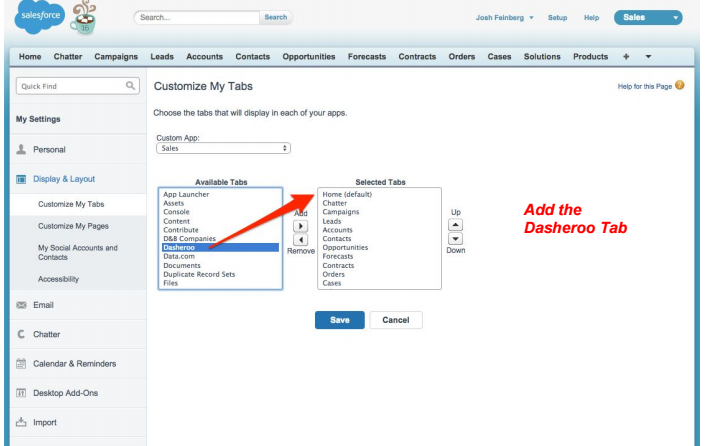Image resolution: width=705 pixels, height=446 pixels.
Task: Click the plus icon for all tabs
Action: (626, 57)
